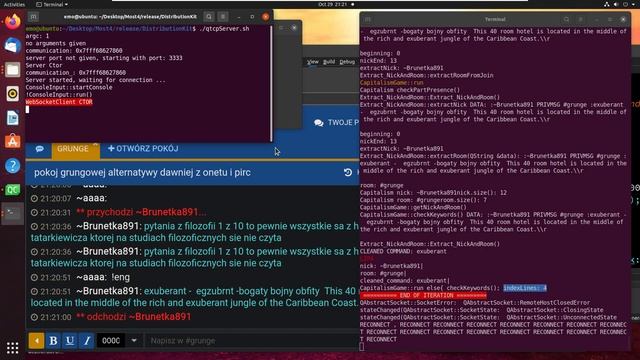
Task: Click the ~Brunetka891 exuberant message at 21:20:51
Action: 195,297
